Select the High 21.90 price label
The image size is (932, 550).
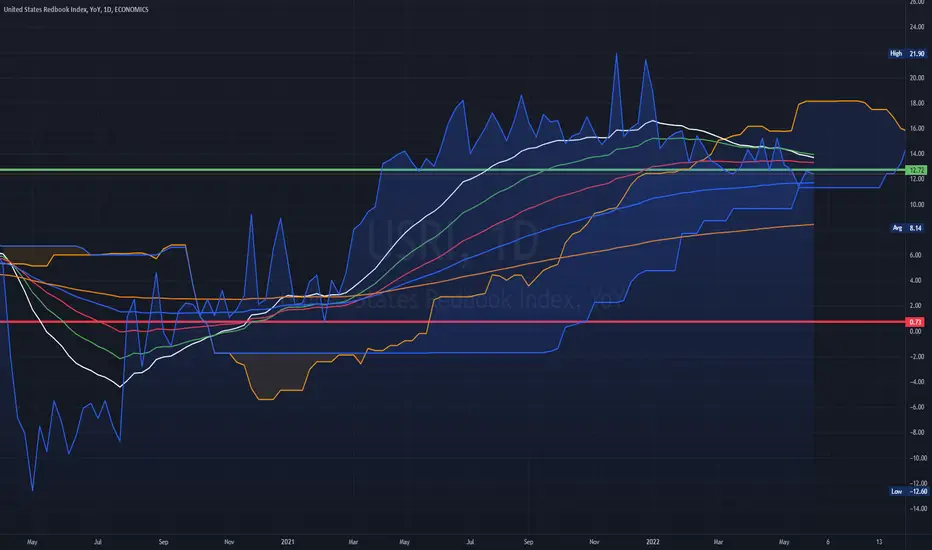(907, 54)
